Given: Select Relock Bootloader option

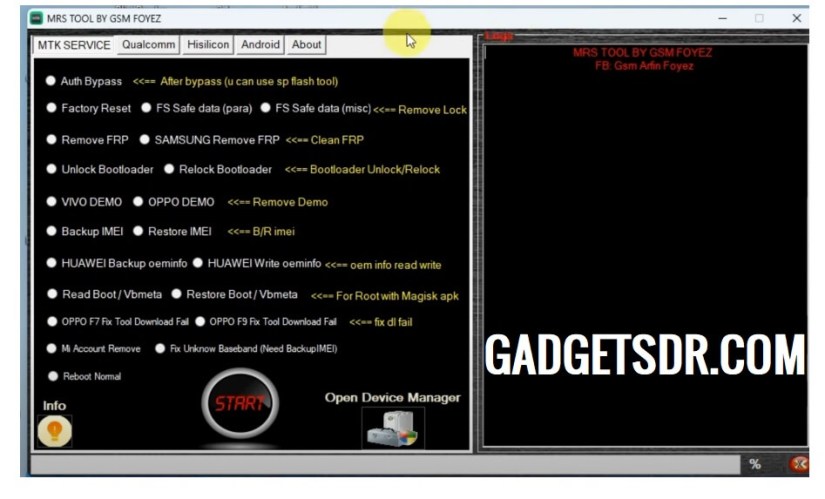Looking at the screenshot, I should coord(218,169).
